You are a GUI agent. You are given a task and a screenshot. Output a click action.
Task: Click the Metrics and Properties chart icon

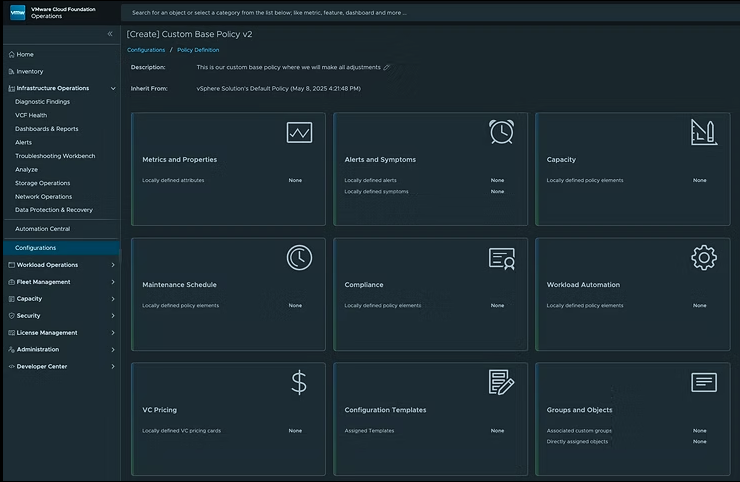point(299,132)
